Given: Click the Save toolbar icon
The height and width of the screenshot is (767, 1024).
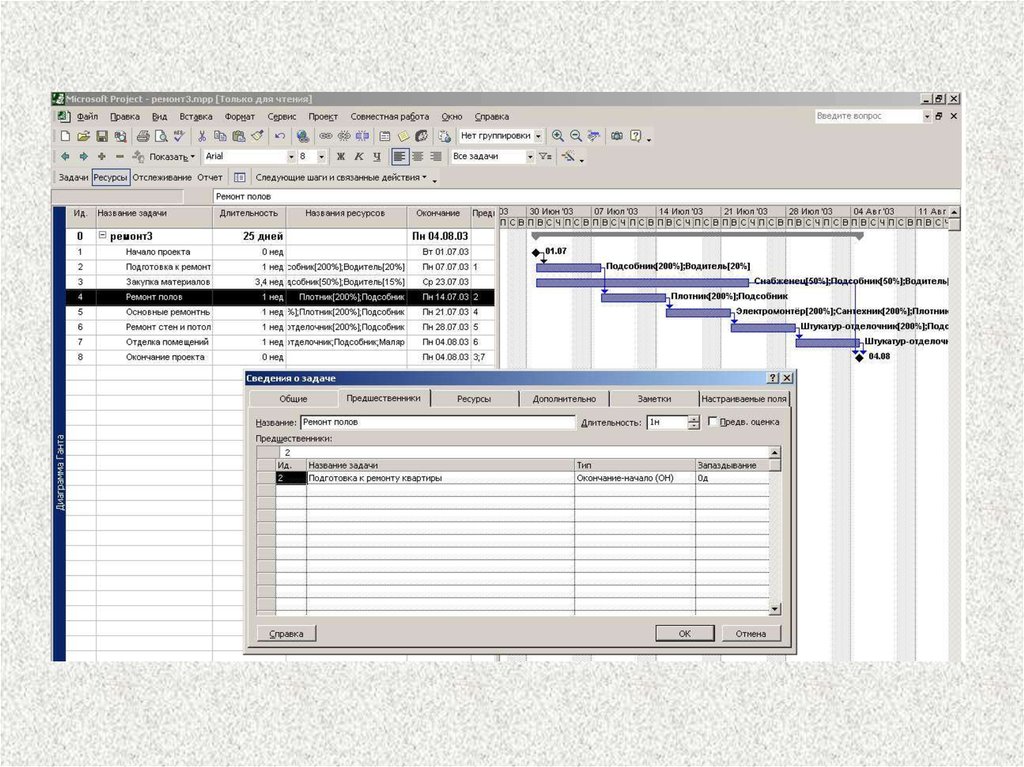Looking at the screenshot, I should (102, 136).
